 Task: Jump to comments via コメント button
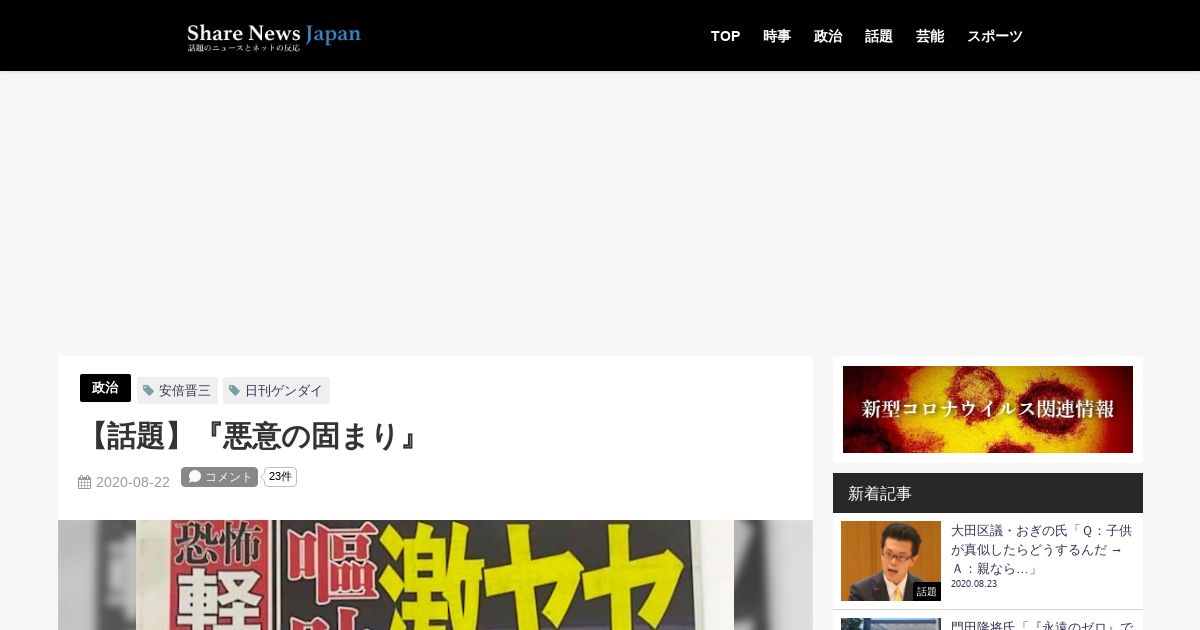(219, 477)
